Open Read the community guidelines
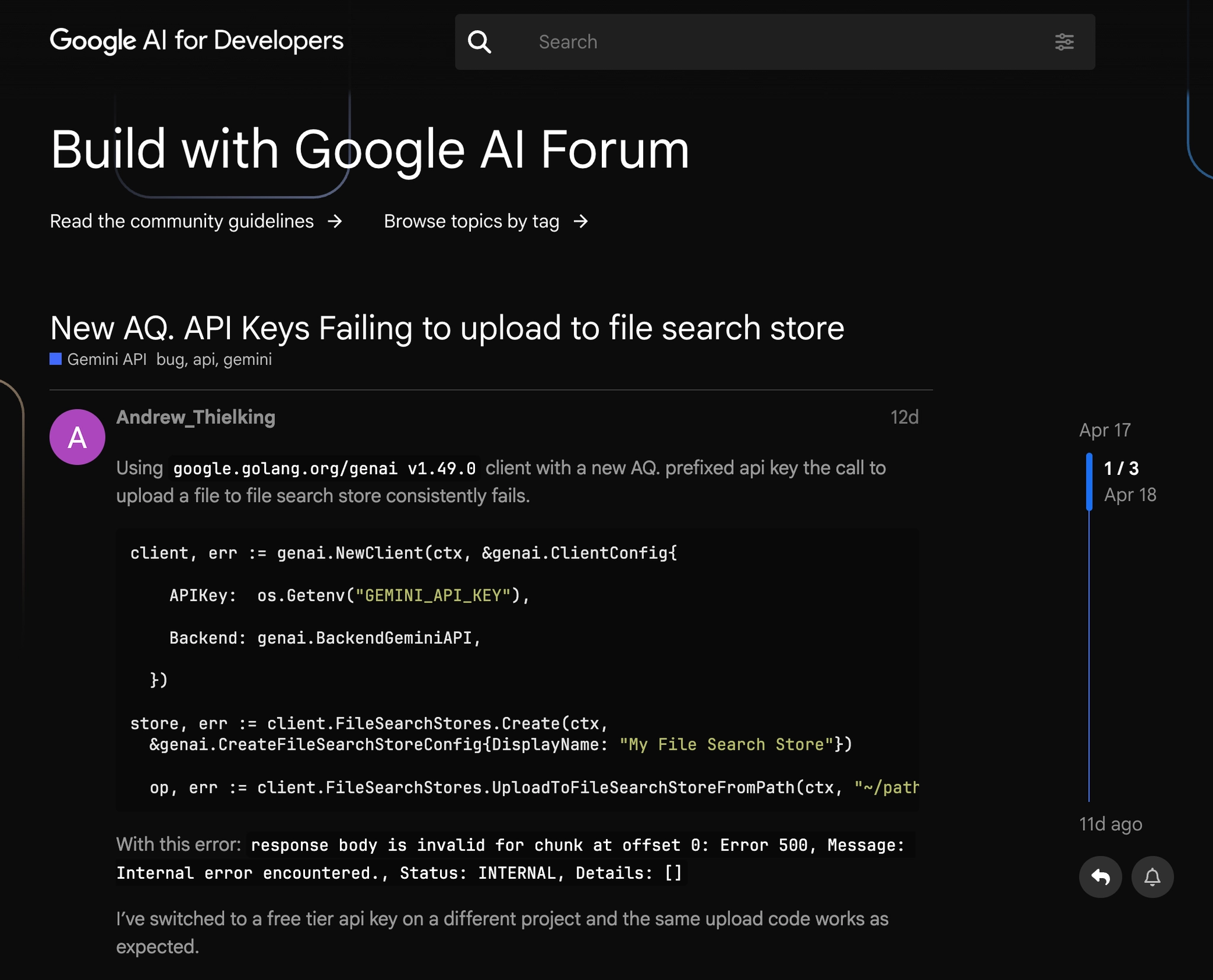Screen dimensions: 1213x980 click(x=181, y=221)
